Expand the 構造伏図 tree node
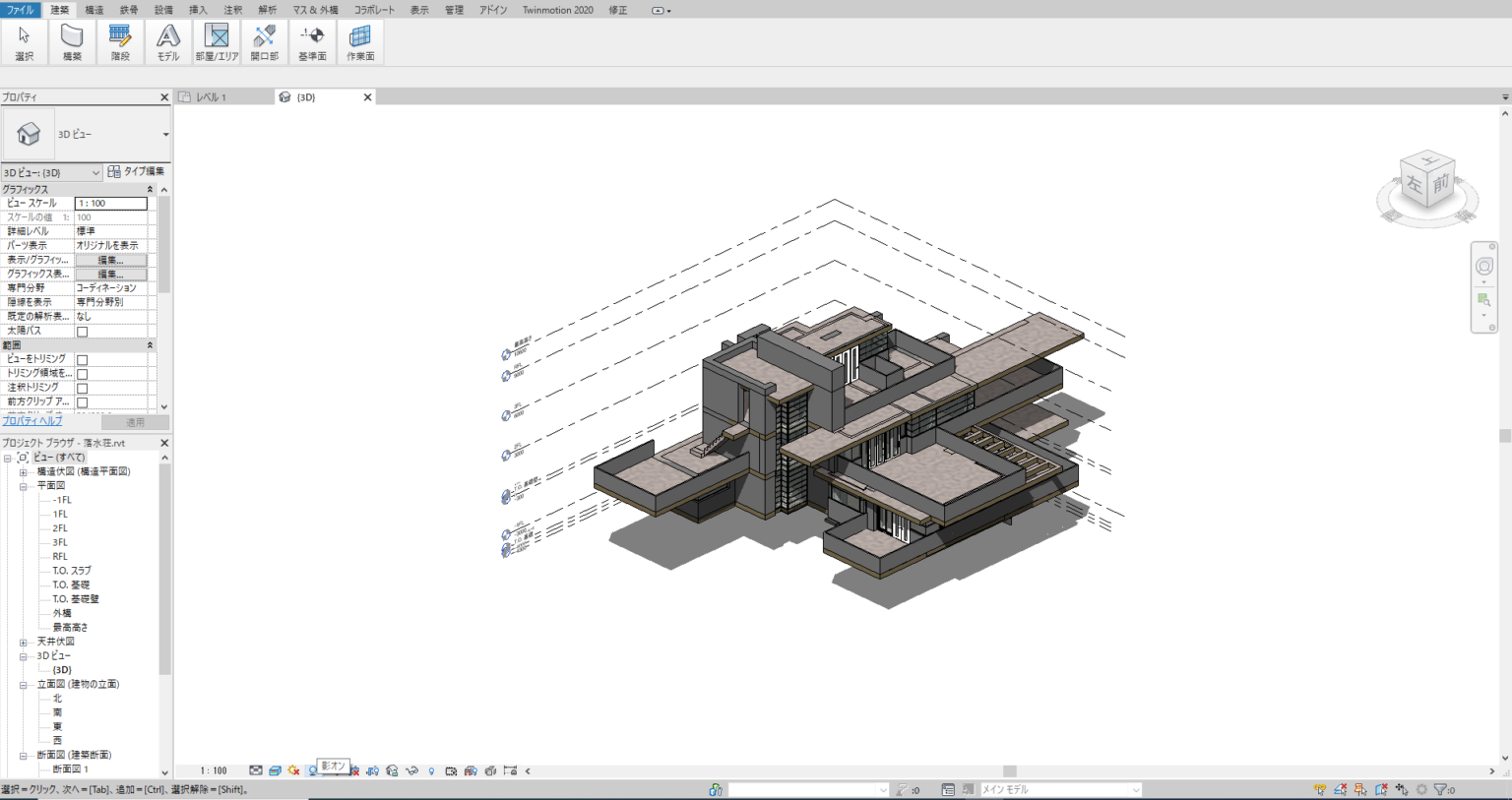This screenshot has width=1512, height=800. tap(23, 472)
